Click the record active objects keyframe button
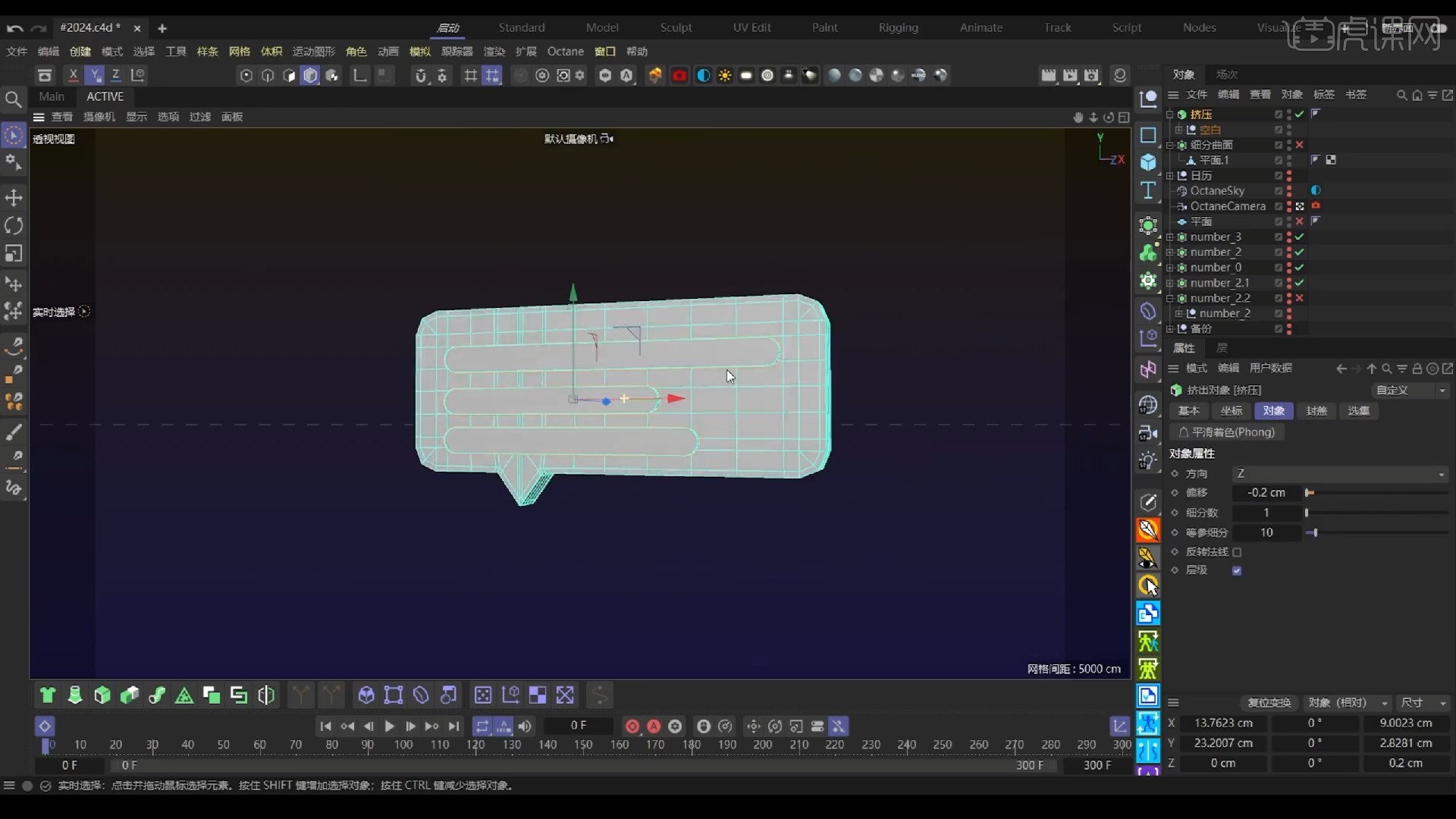This screenshot has height=819, width=1456. tap(632, 726)
